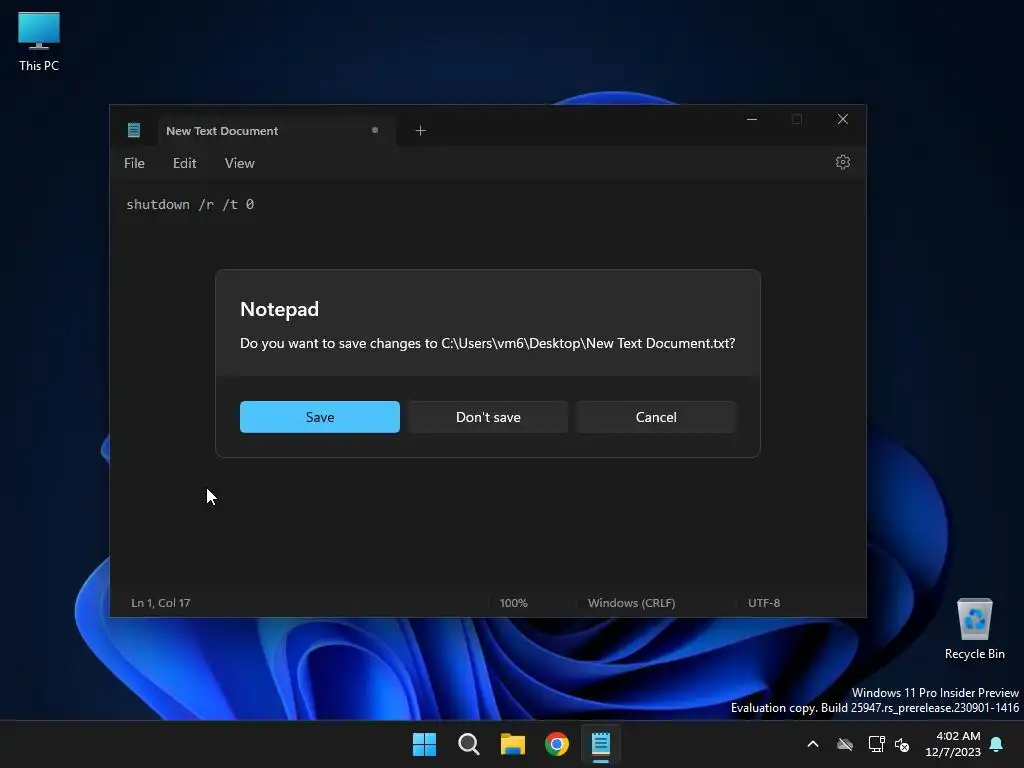Click the Notepad app icon in title bar
Image resolution: width=1024 pixels, height=768 pixels.
(134, 130)
